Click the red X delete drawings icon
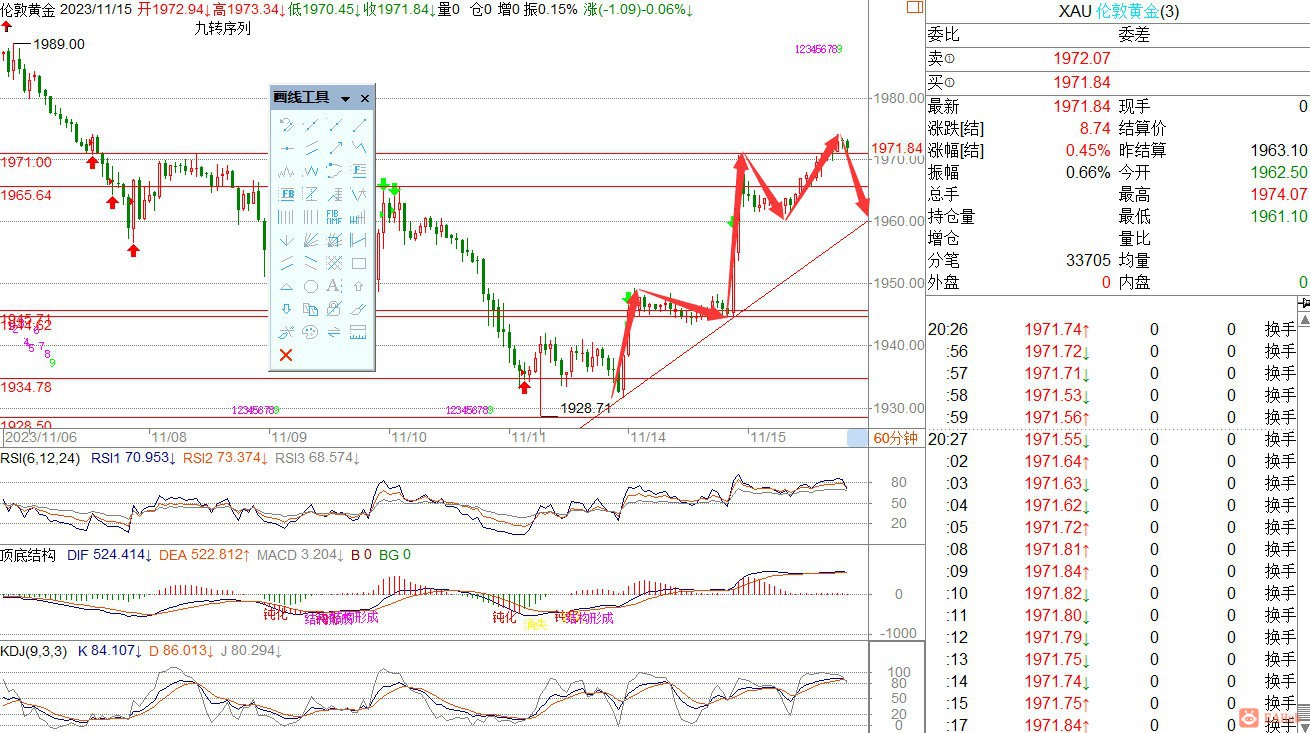This screenshot has height=733, width=1310. click(286, 355)
